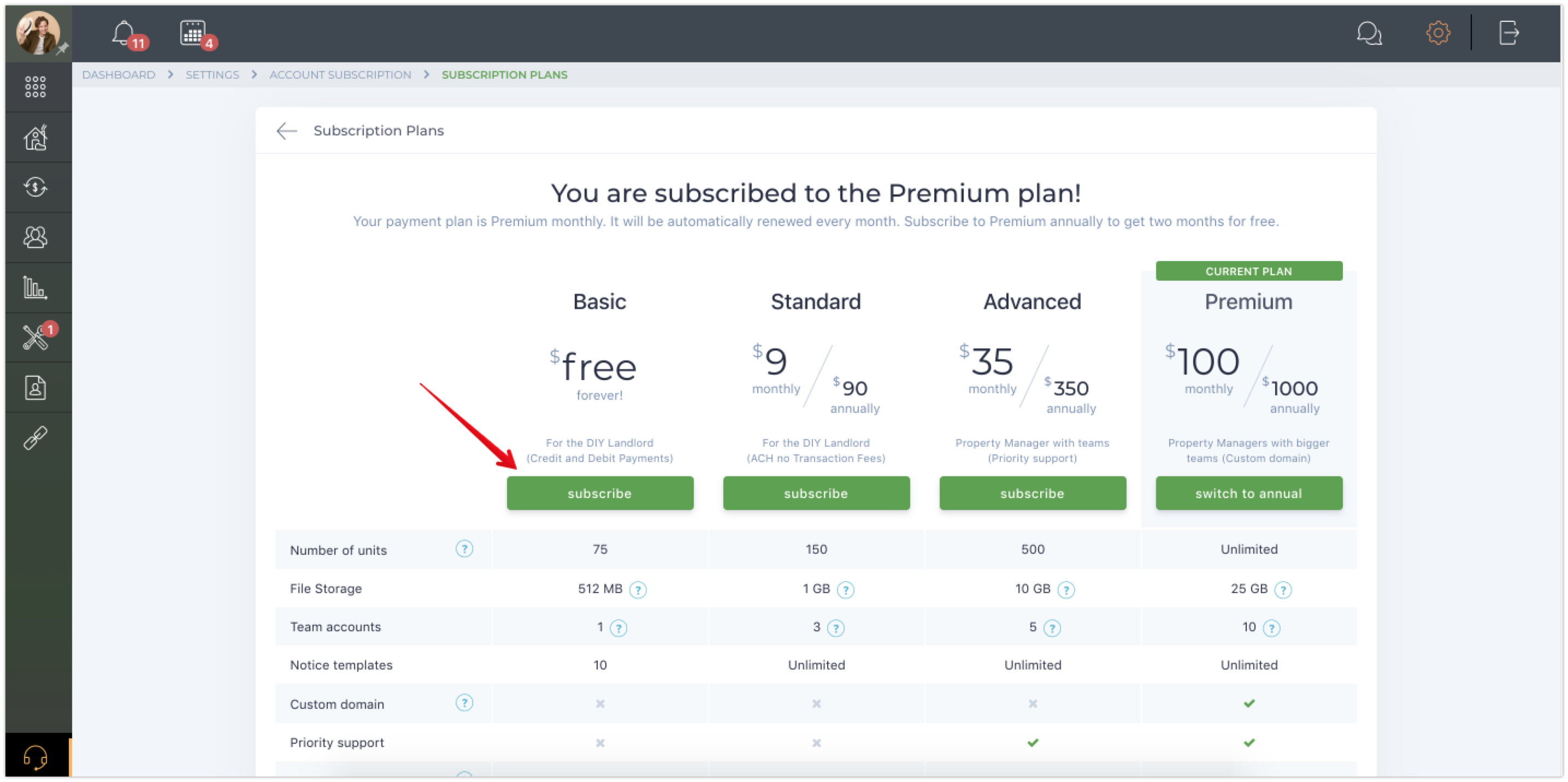Open the properties house icon in sidebar
Viewport: 1568px width, 782px height.
click(36, 138)
